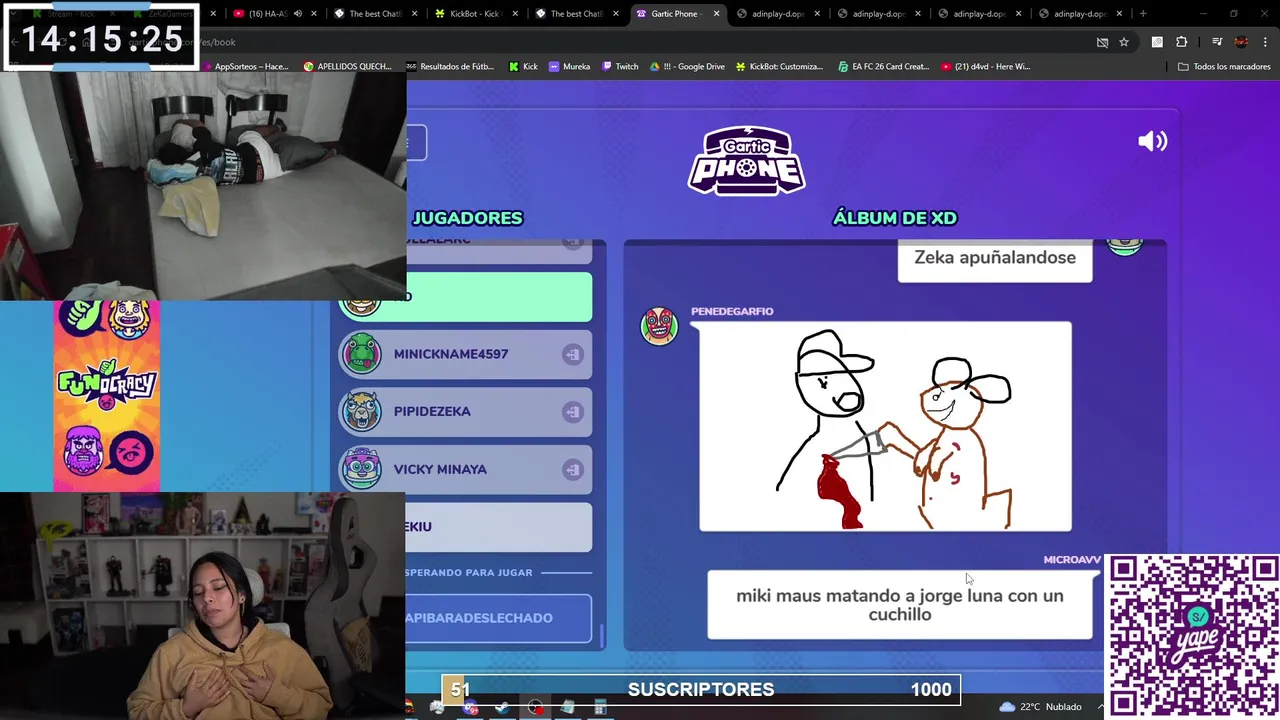Kick player MINICKNAME4597 using row icon
The image size is (1280, 720).
click(572, 354)
